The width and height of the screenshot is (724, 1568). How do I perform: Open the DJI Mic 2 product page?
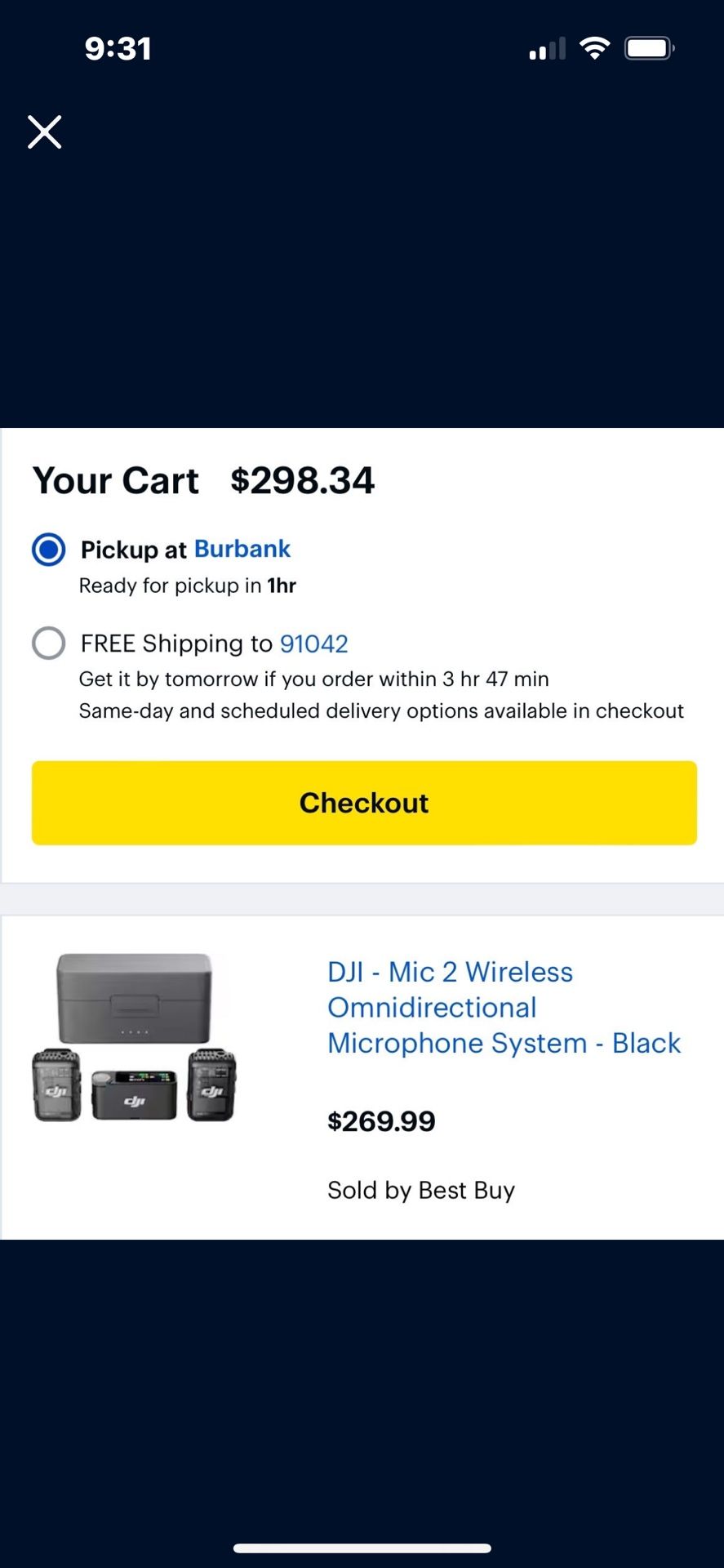504,1007
